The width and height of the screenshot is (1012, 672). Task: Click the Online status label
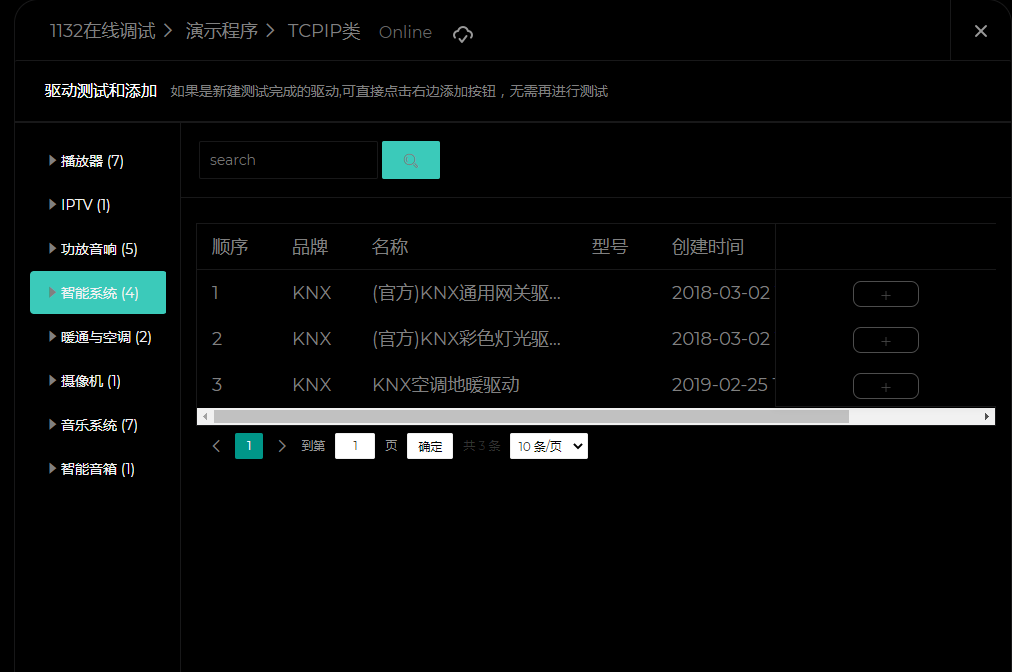click(405, 32)
